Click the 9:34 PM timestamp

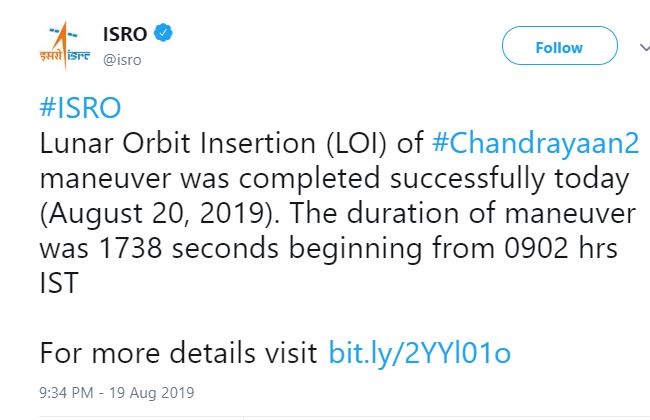pyautogui.click(x=66, y=393)
